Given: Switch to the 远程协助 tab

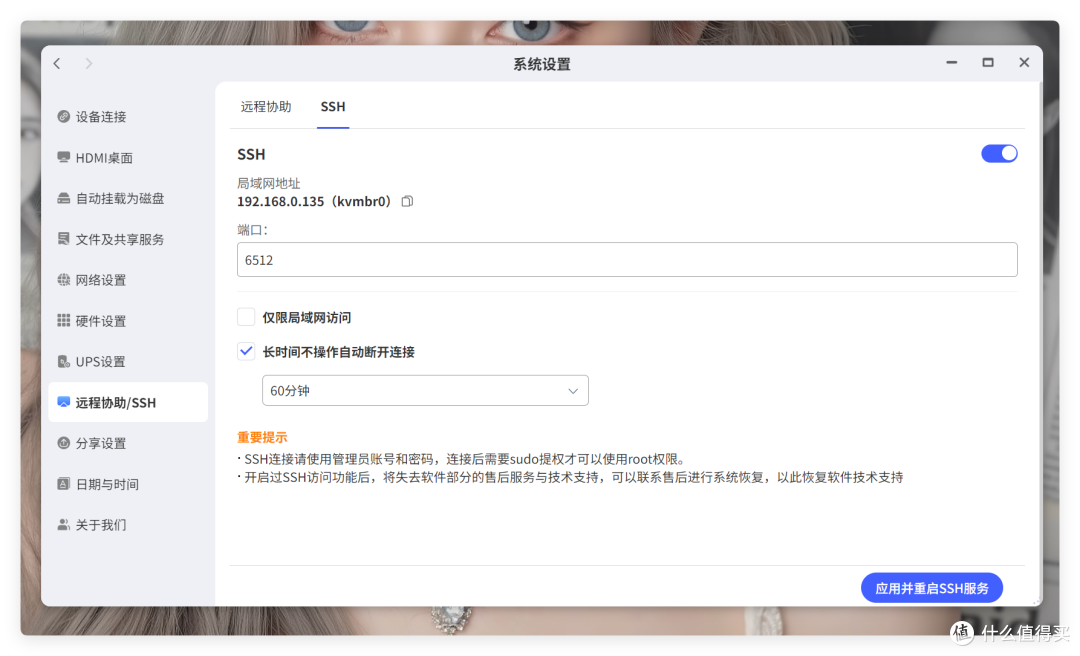Looking at the screenshot, I should tap(266, 107).
